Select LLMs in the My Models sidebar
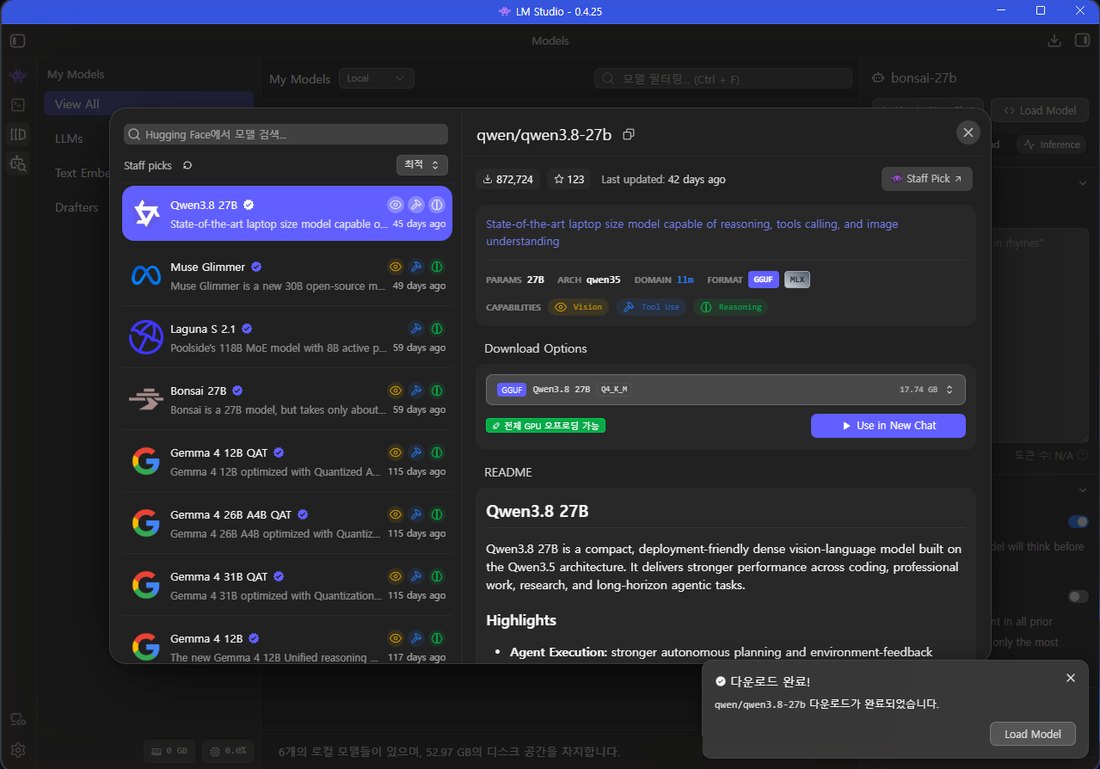 tap(69, 138)
